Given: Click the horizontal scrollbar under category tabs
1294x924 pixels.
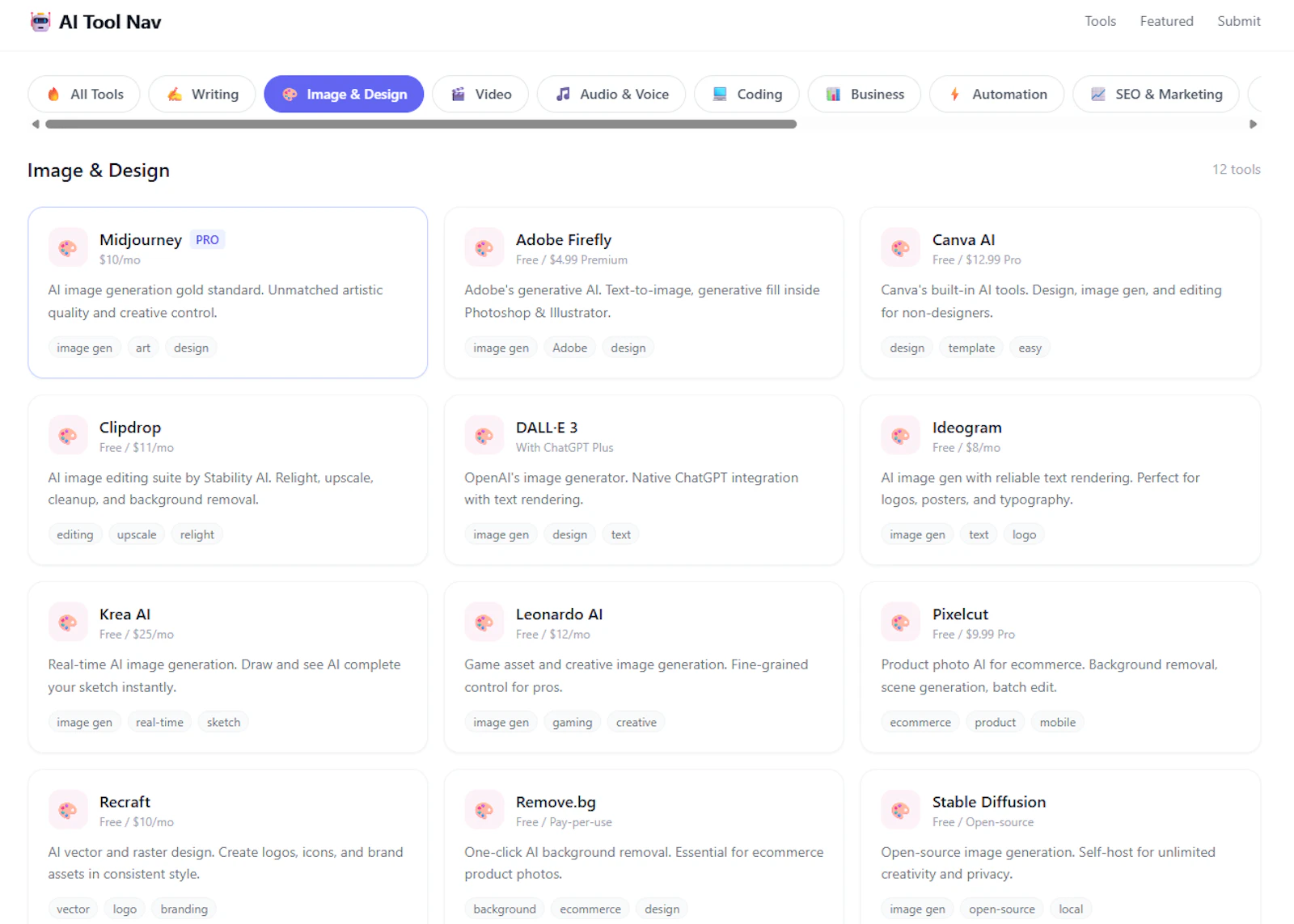Looking at the screenshot, I should [421, 124].
